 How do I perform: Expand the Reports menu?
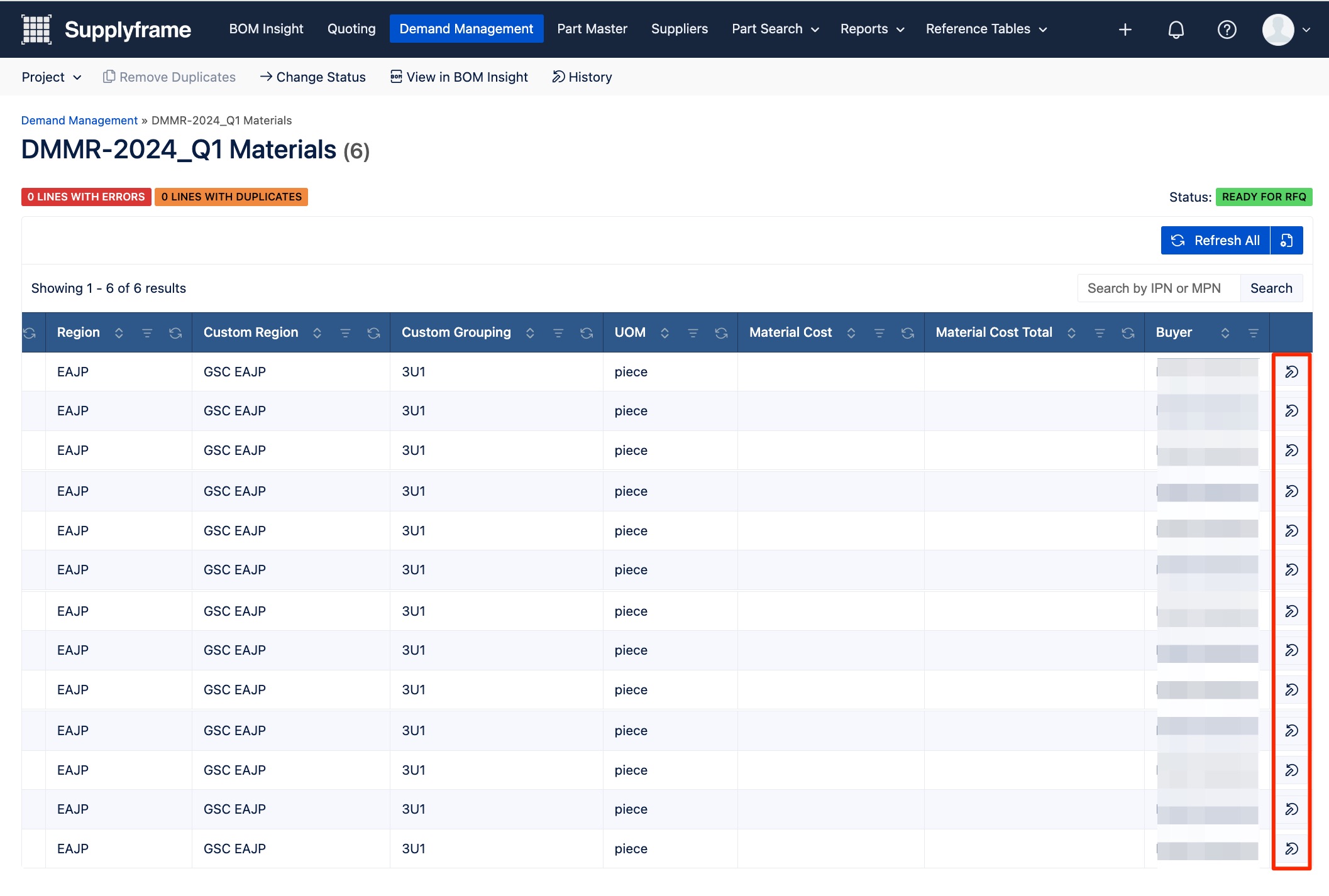[872, 29]
